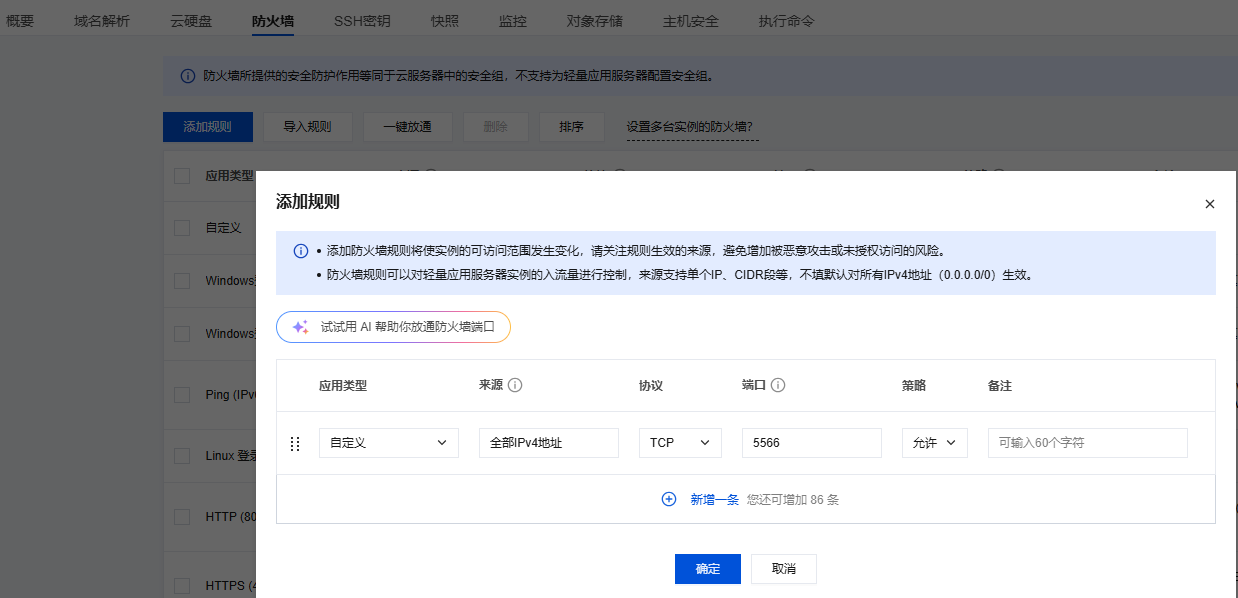Click the 一键放通 button
The height and width of the screenshot is (598, 1238).
pyautogui.click(x=407, y=127)
